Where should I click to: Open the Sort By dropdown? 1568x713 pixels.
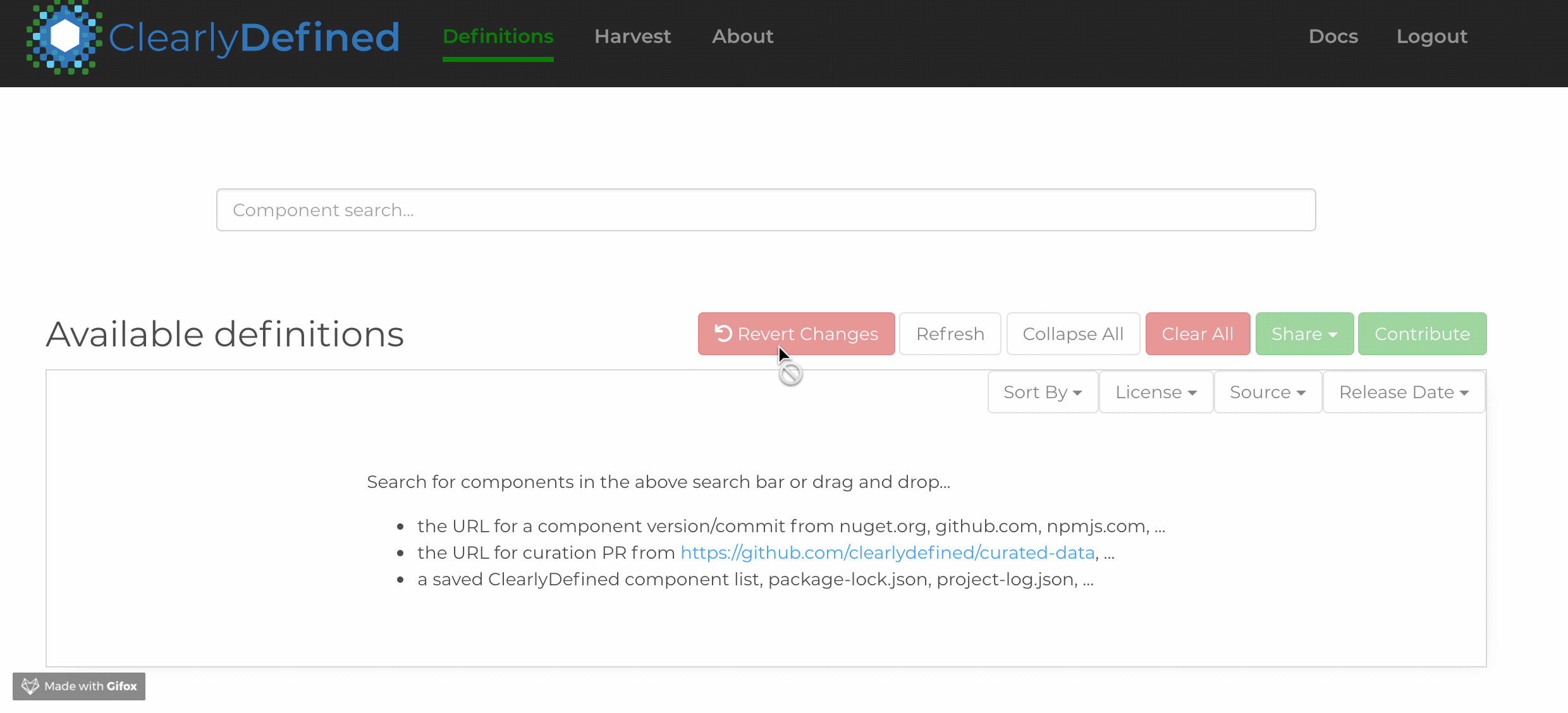pyautogui.click(x=1042, y=392)
